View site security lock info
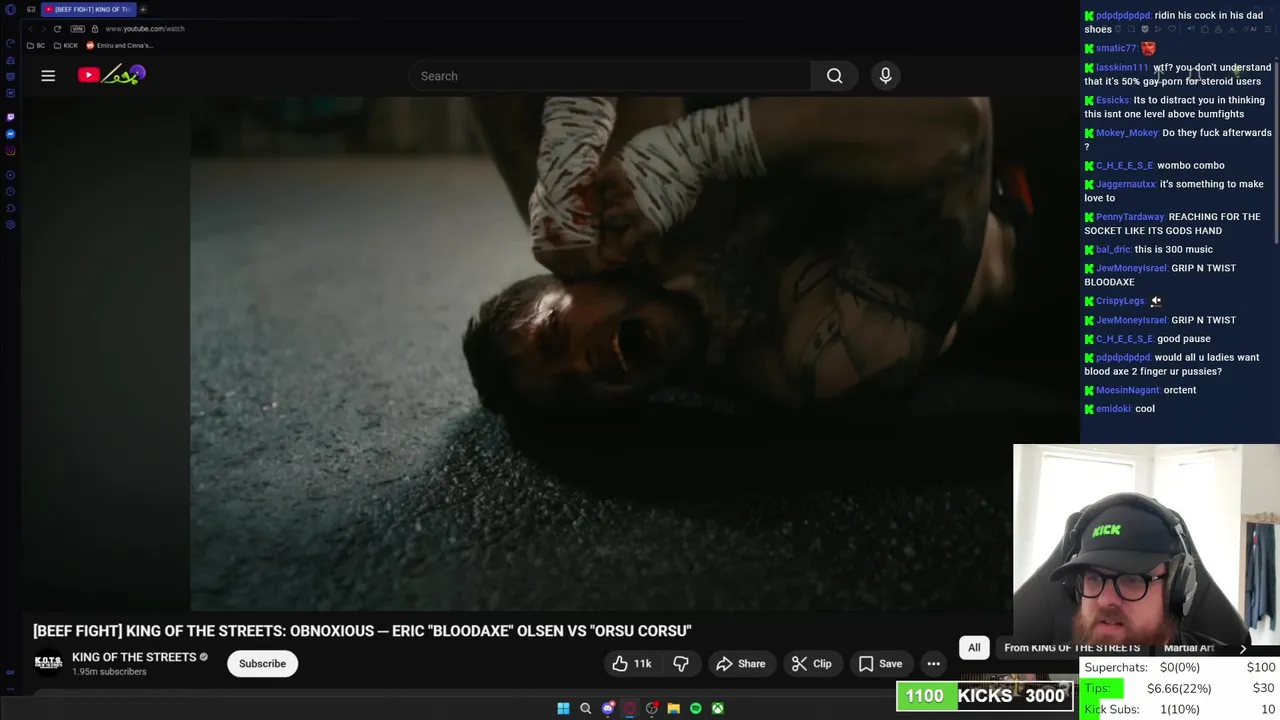Image resolution: width=1280 pixels, height=720 pixels. pos(95,29)
